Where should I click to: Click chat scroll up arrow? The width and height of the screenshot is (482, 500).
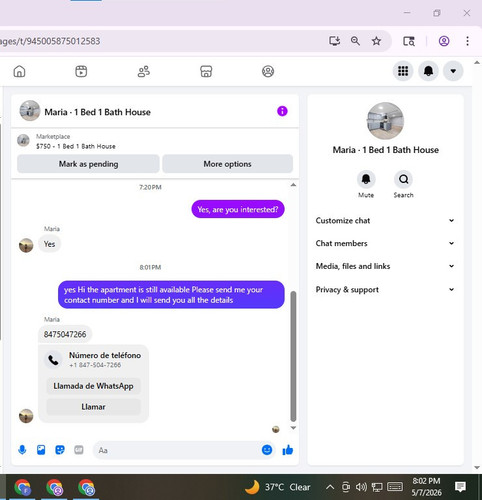point(293,185)
